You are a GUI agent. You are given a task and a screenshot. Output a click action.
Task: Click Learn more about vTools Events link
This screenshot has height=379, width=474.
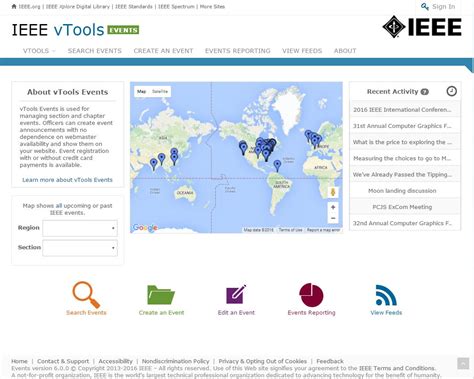[67, 180]
